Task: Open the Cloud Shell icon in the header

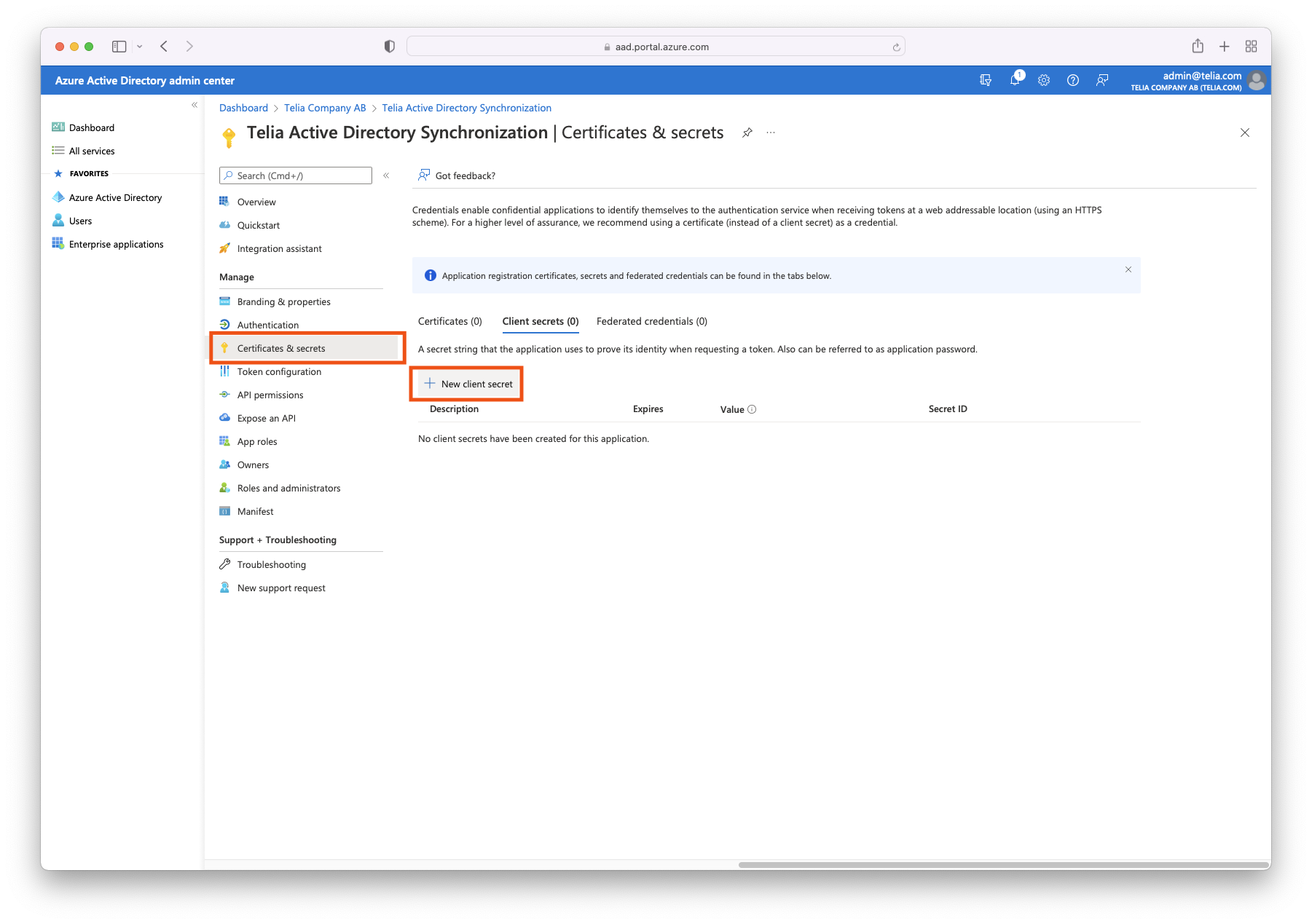Action: (986, 80)
